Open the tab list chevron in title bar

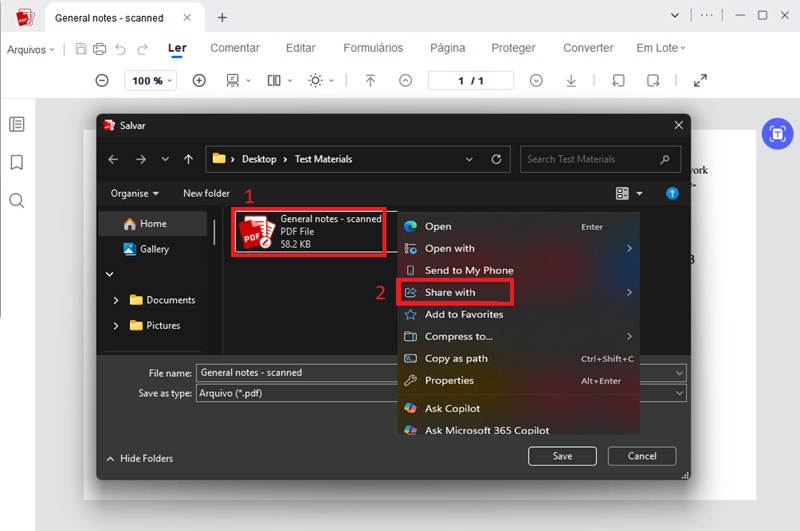(x=674, y=15)
